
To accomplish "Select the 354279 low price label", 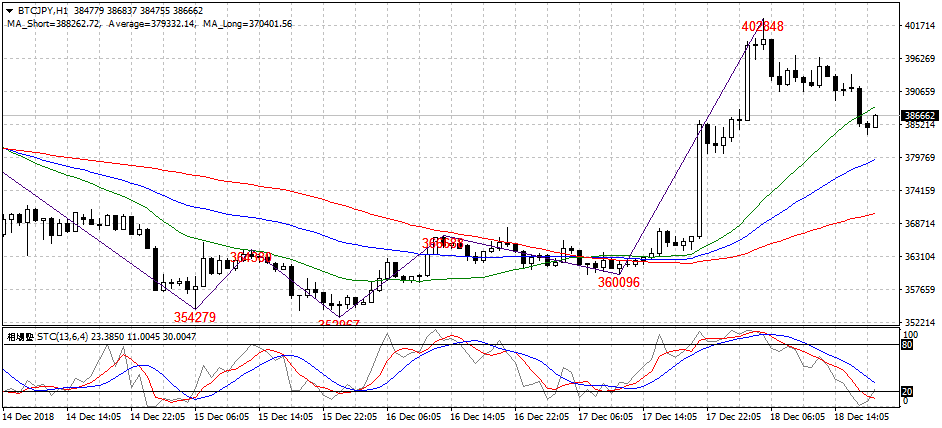I will pyautogui.click(x=195, y=317).
